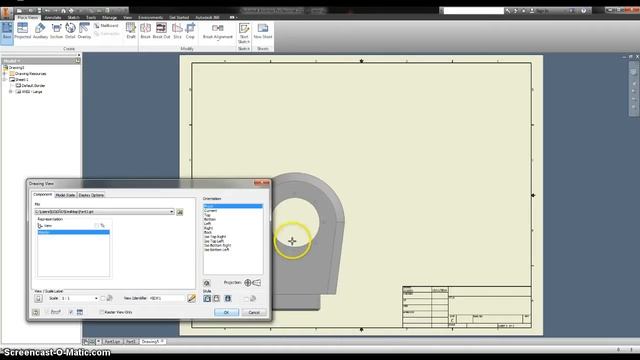Select the Crop tool

click(x=190, y=31)
